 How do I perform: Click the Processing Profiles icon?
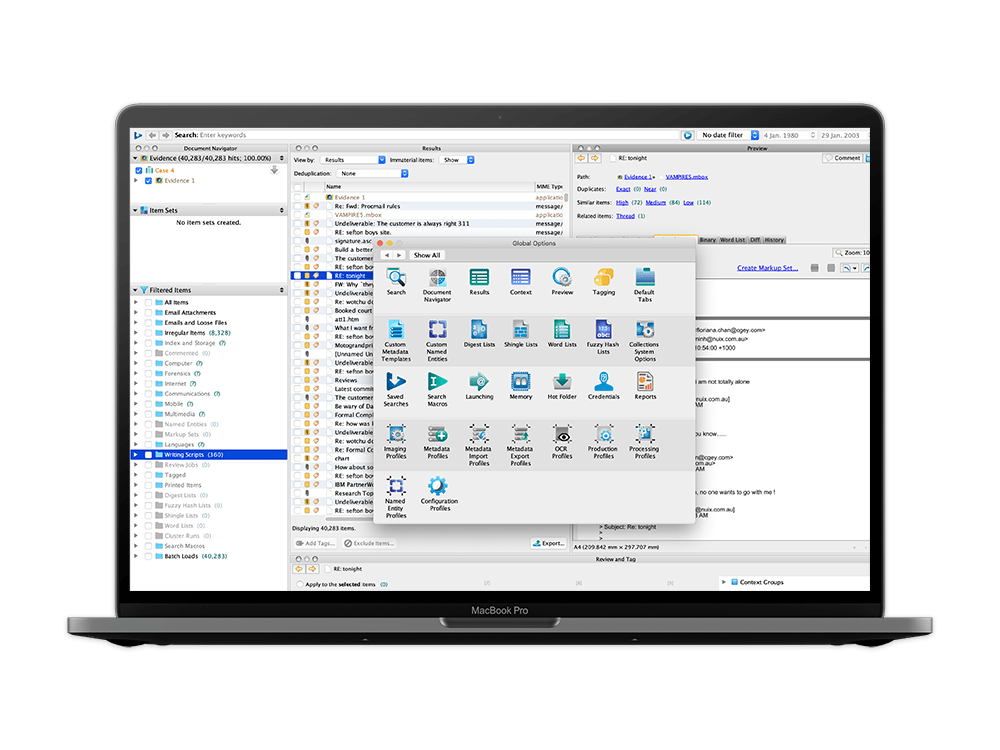[645, 435]
